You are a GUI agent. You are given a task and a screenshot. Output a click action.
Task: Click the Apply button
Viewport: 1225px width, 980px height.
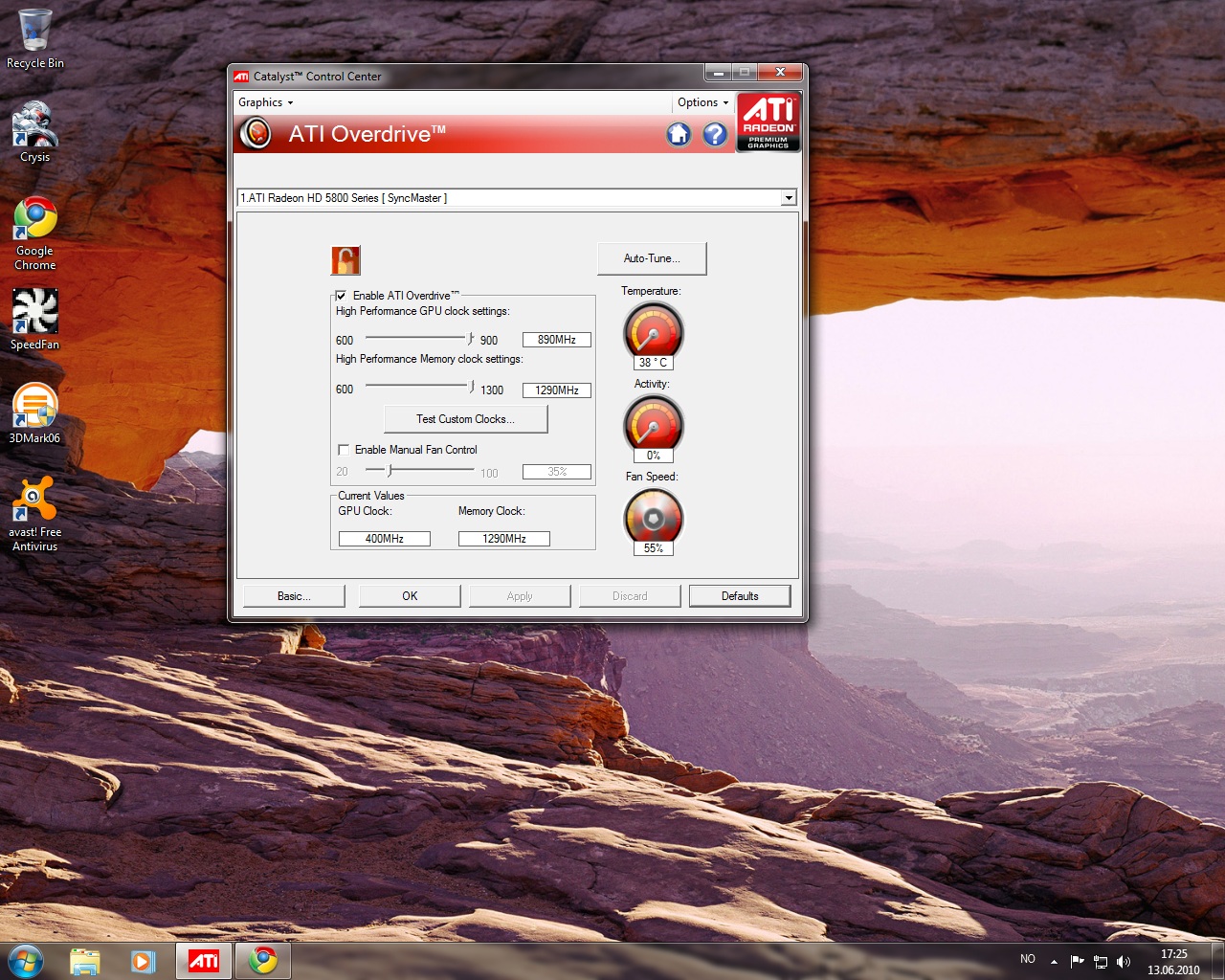[520, 596]
